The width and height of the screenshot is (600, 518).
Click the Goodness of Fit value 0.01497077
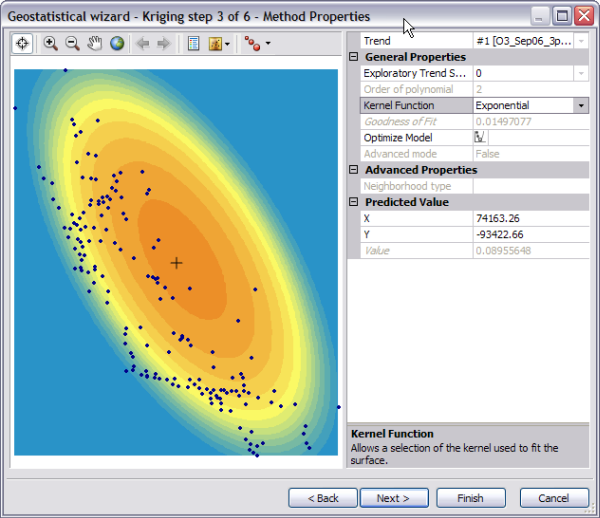click(503, 122)
